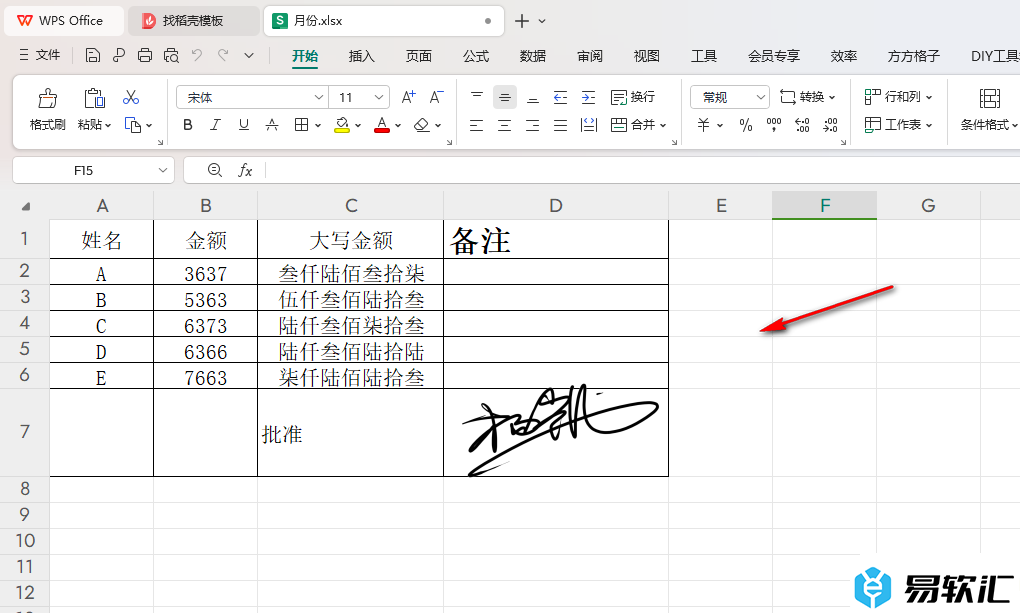The height and width of the screenshot is (613, 1020).
Task: Open the 文件 file menu
Action: (x=40, y=55)
